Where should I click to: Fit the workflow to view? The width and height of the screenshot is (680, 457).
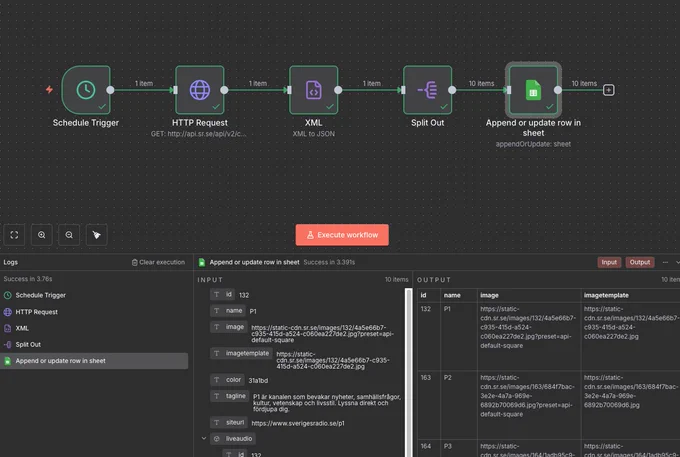(14, 235)
